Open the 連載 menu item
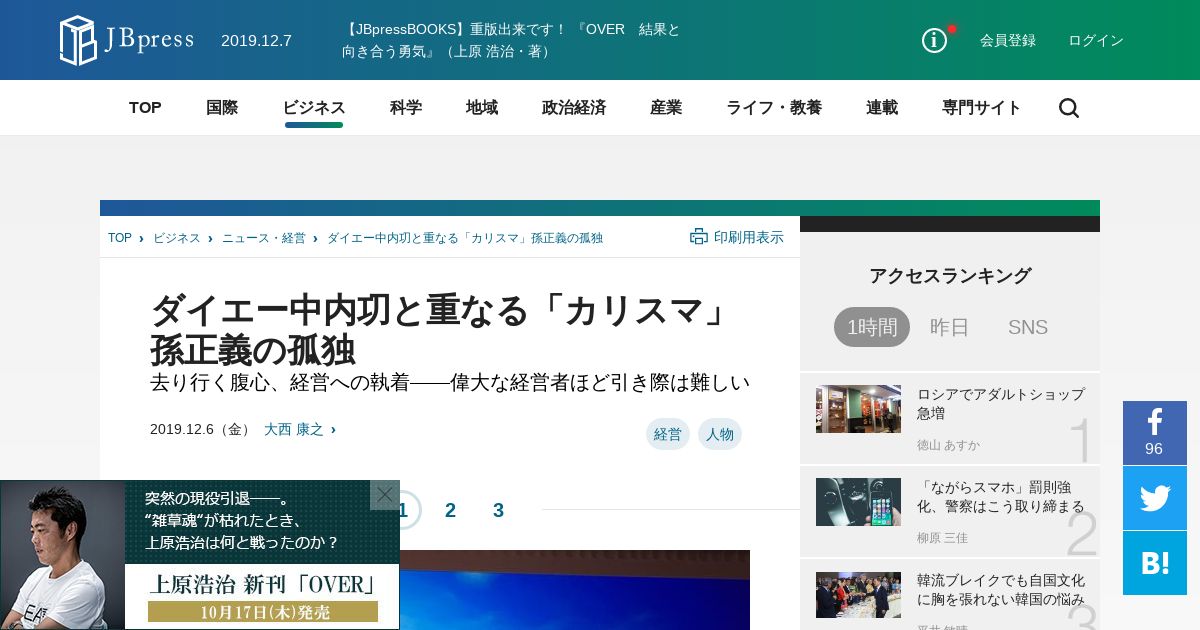This screenshot has height=630, width=1200. [x=882, y=108]
